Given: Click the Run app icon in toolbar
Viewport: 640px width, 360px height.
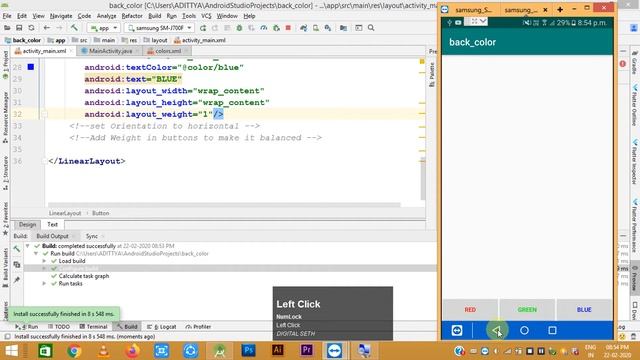Looking at the screenshot, I should [203, 28].
